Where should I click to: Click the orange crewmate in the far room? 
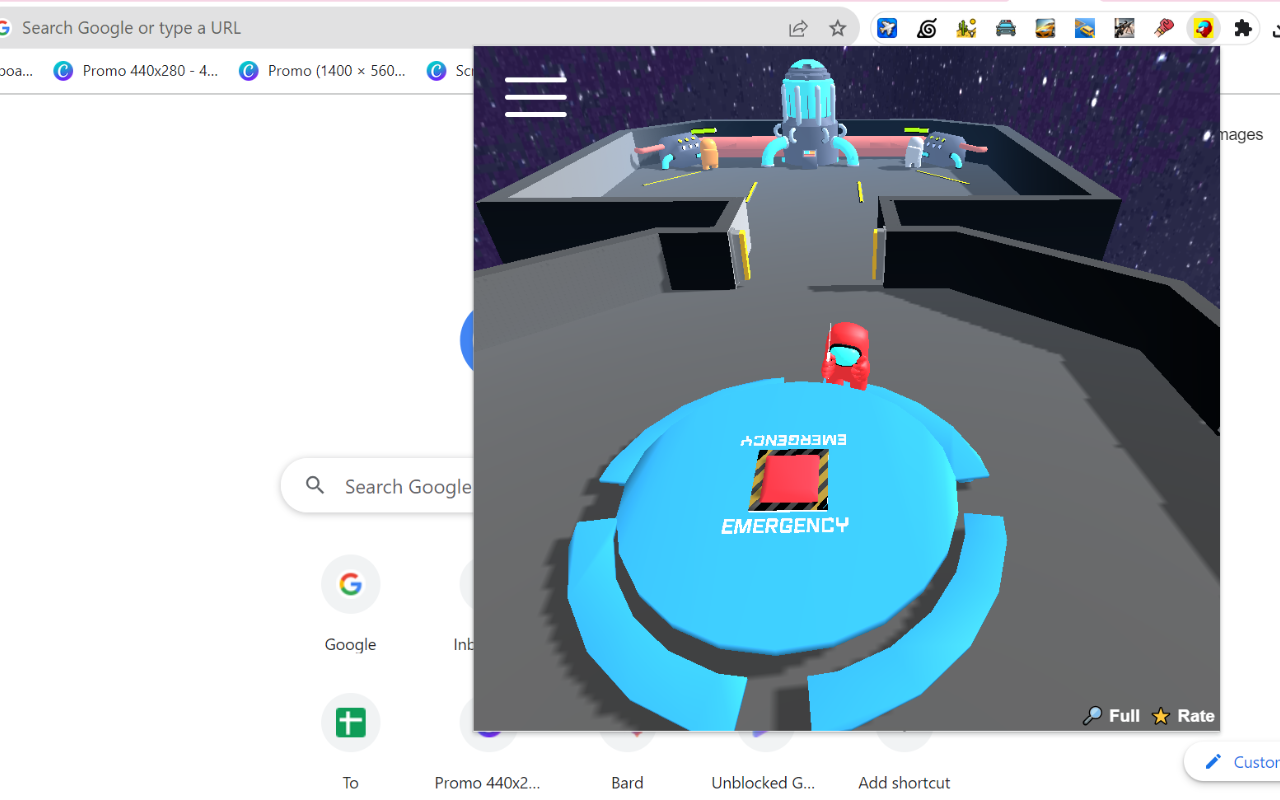[708, 153]
